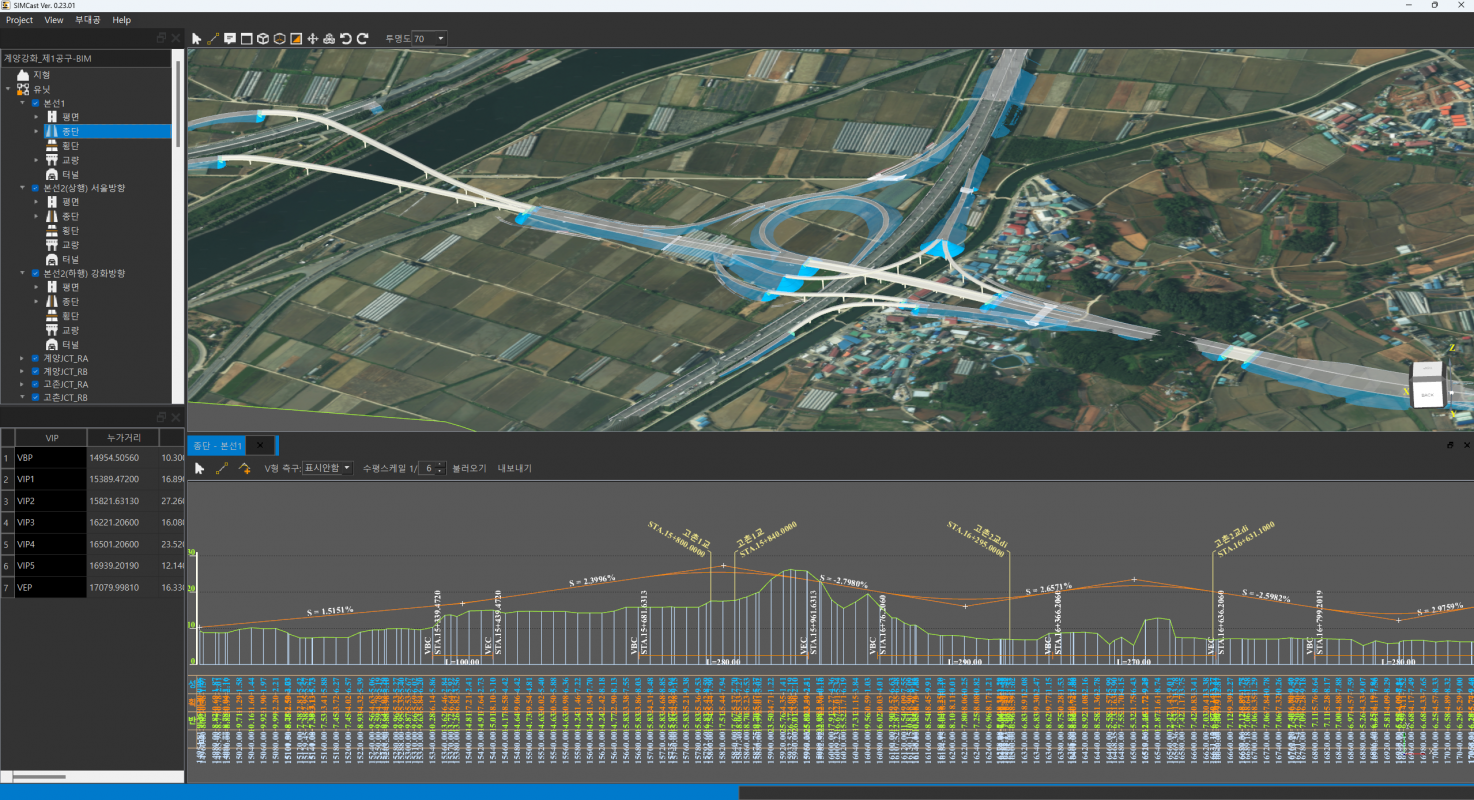
Task: Open the View menu
Action: pos(54,20)
